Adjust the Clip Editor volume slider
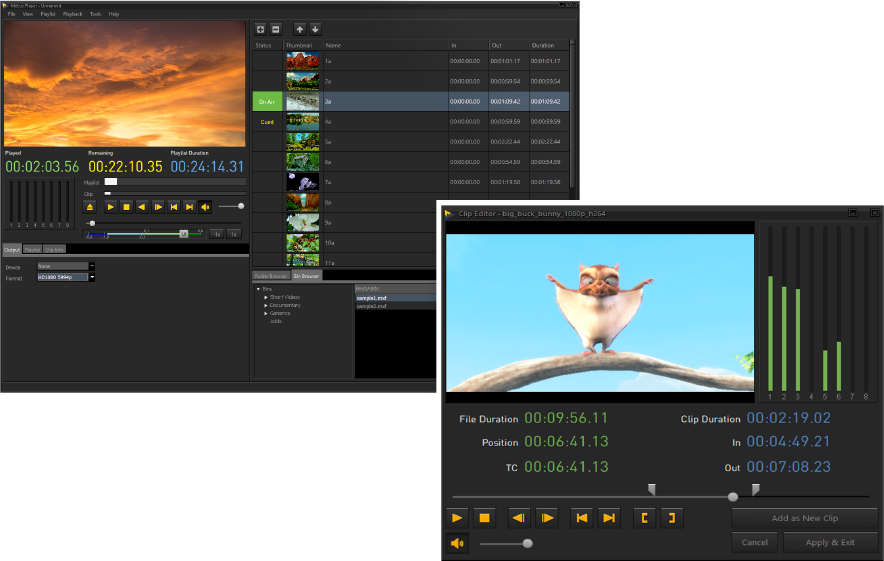 click(528, 544)
